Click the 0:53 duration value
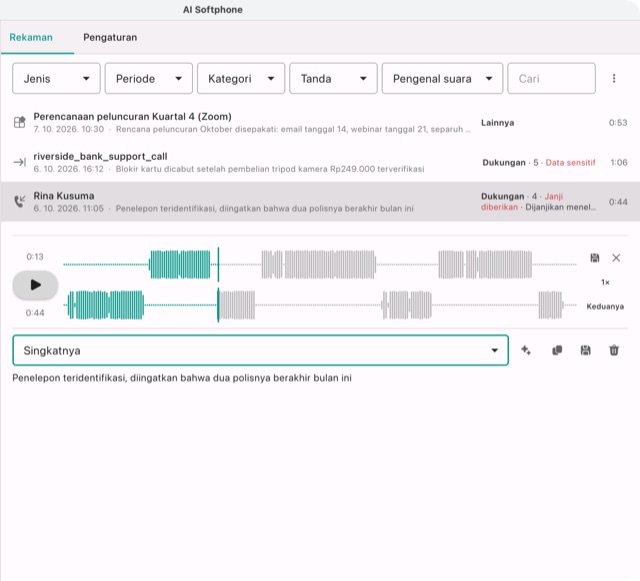The height and width of the screenshot is (581, 640). coord(618,123)
